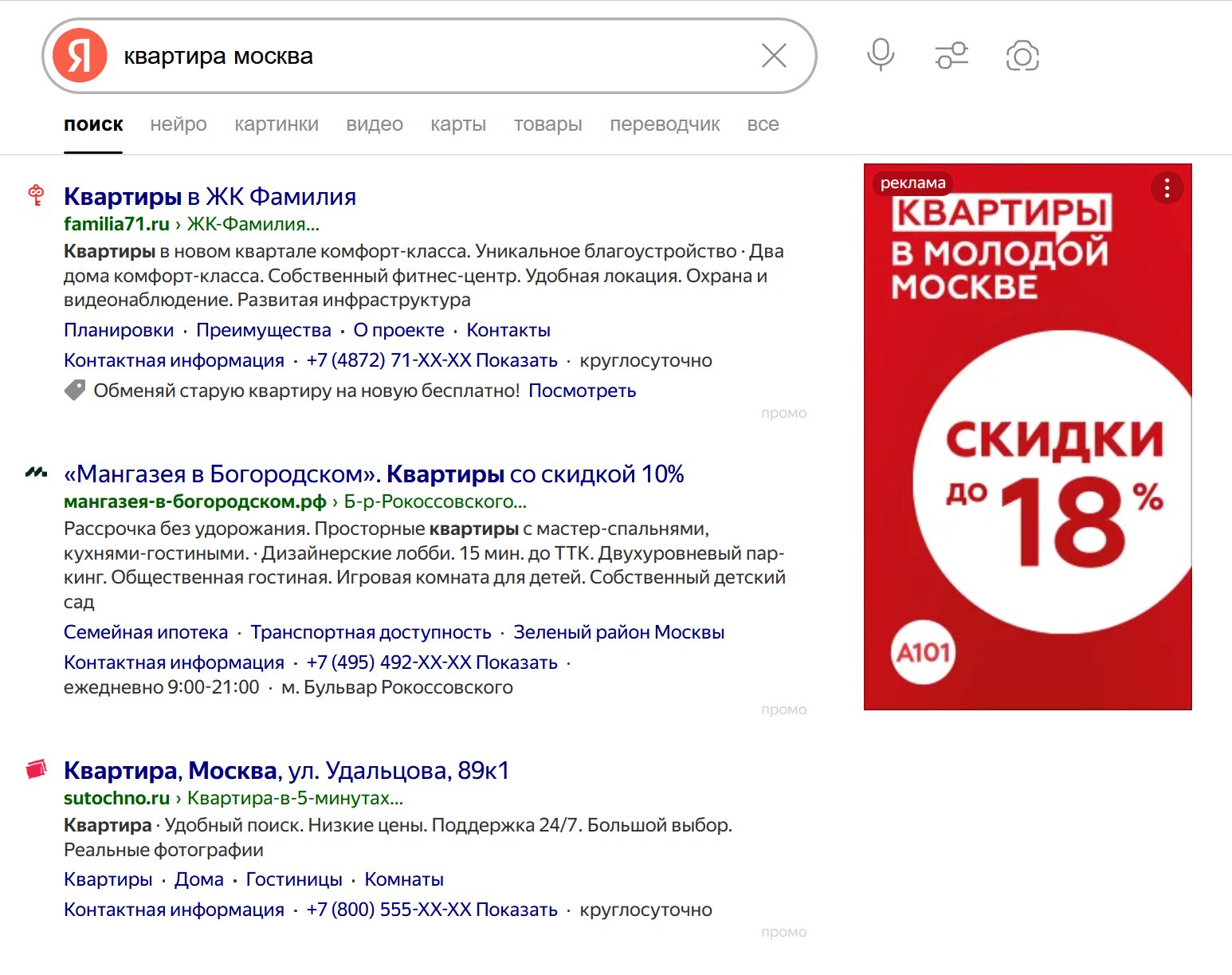Image resolution: width=1232 pixels, height=975 pixels.
Task: Switch to the нейро tab
Action: click(179, 124)
